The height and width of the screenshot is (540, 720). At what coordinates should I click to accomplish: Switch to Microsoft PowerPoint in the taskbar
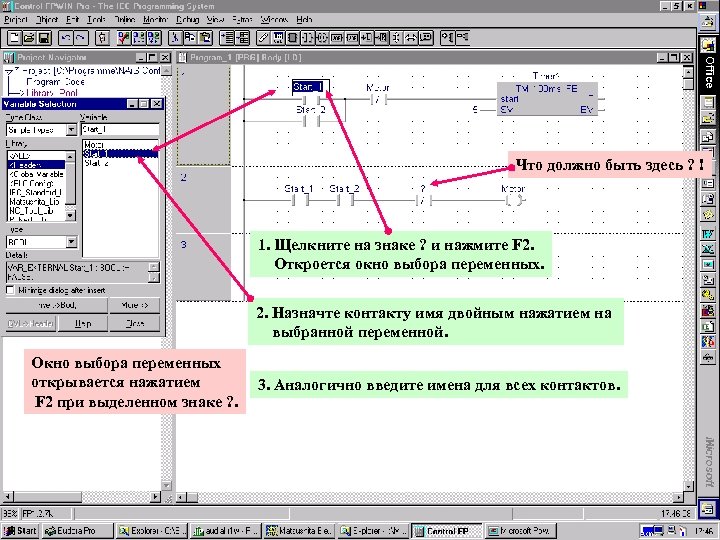pyautogui.click(x=519, y=531)
